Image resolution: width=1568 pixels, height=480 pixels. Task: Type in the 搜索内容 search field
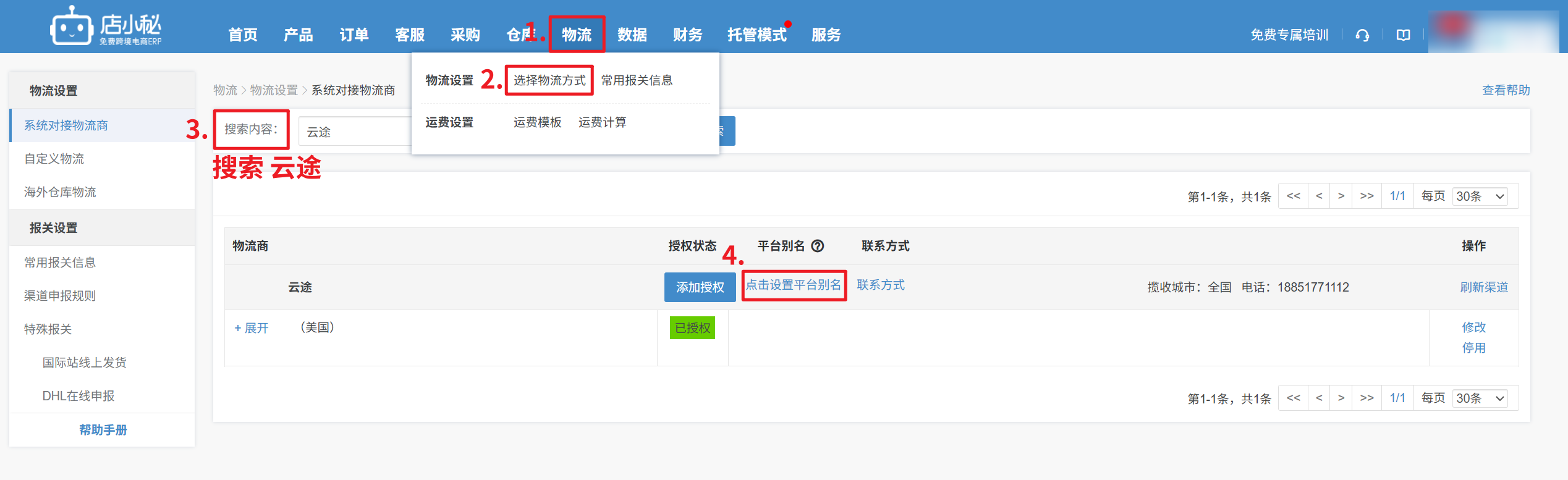click(x=354, y=132)
